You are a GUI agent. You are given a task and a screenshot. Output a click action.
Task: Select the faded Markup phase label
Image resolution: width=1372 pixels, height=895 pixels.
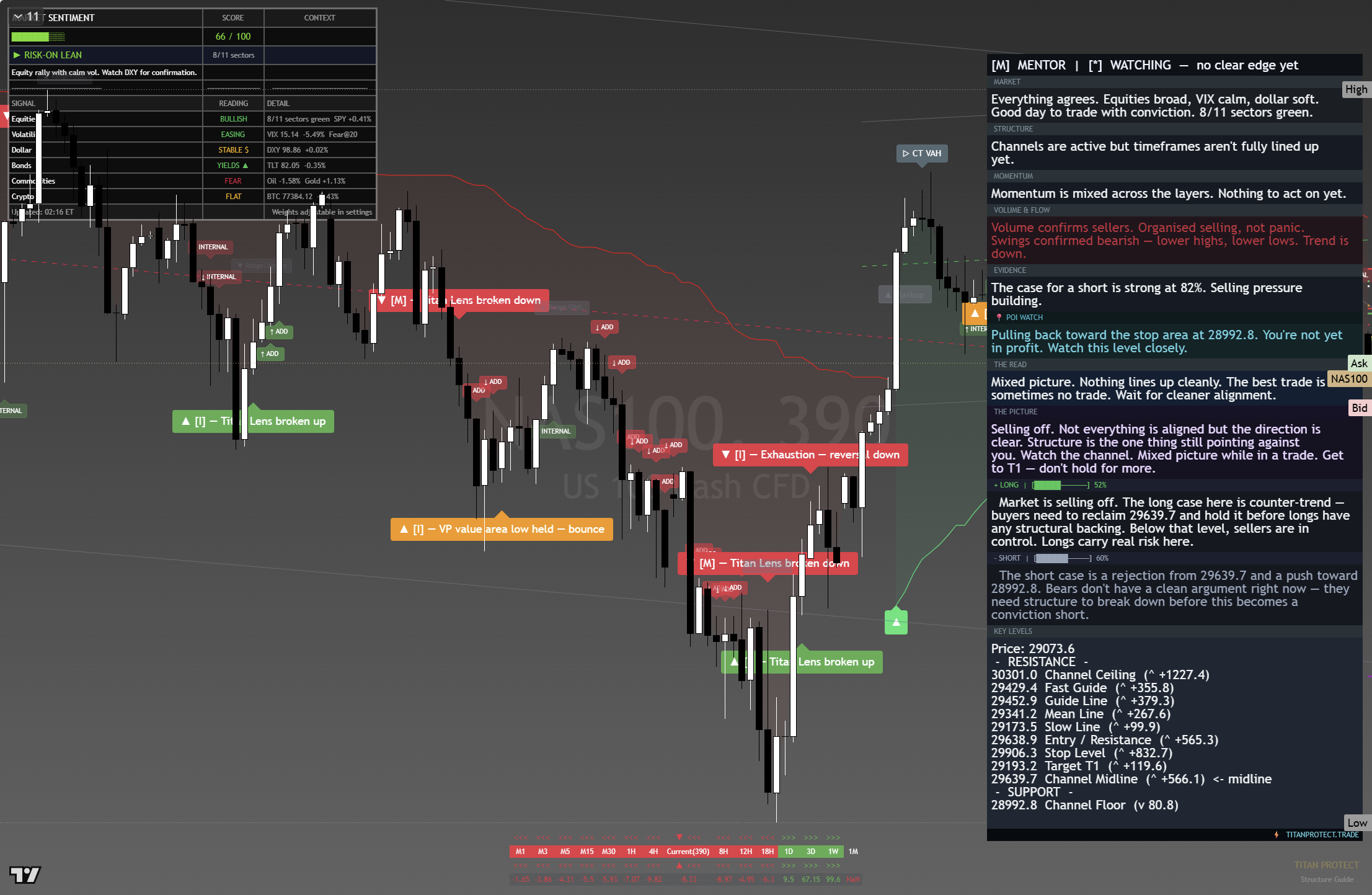pos(906,295)
